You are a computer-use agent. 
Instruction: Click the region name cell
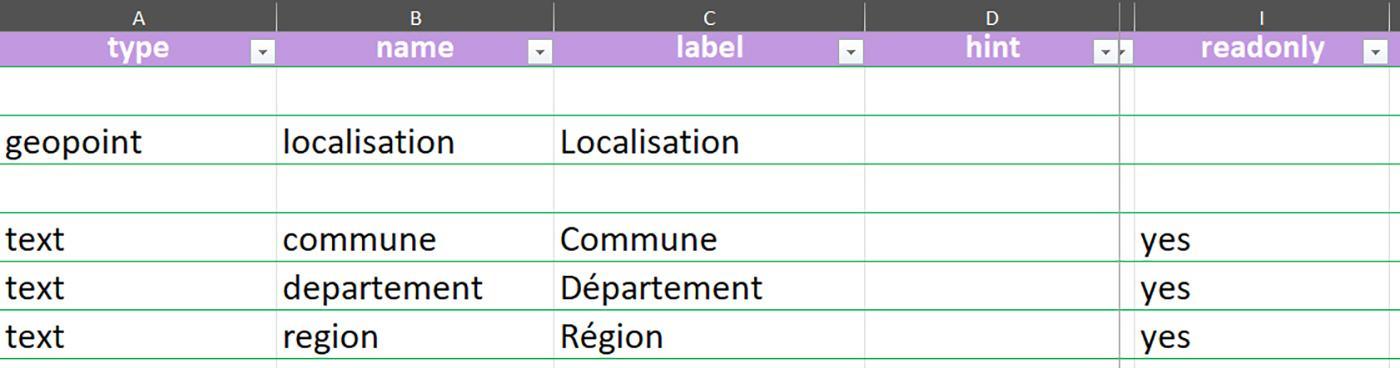point(415,335)
